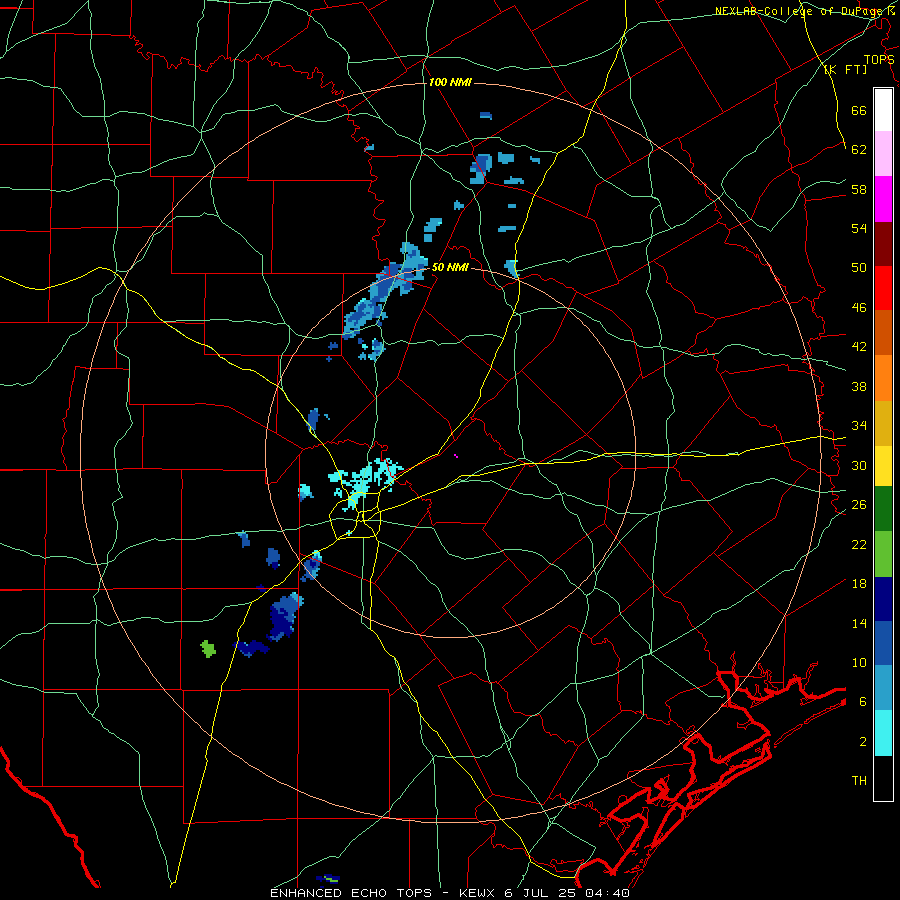Click the bright red 46-50 kft swatch
Screen dimensions: 900x900
(883, 288)
